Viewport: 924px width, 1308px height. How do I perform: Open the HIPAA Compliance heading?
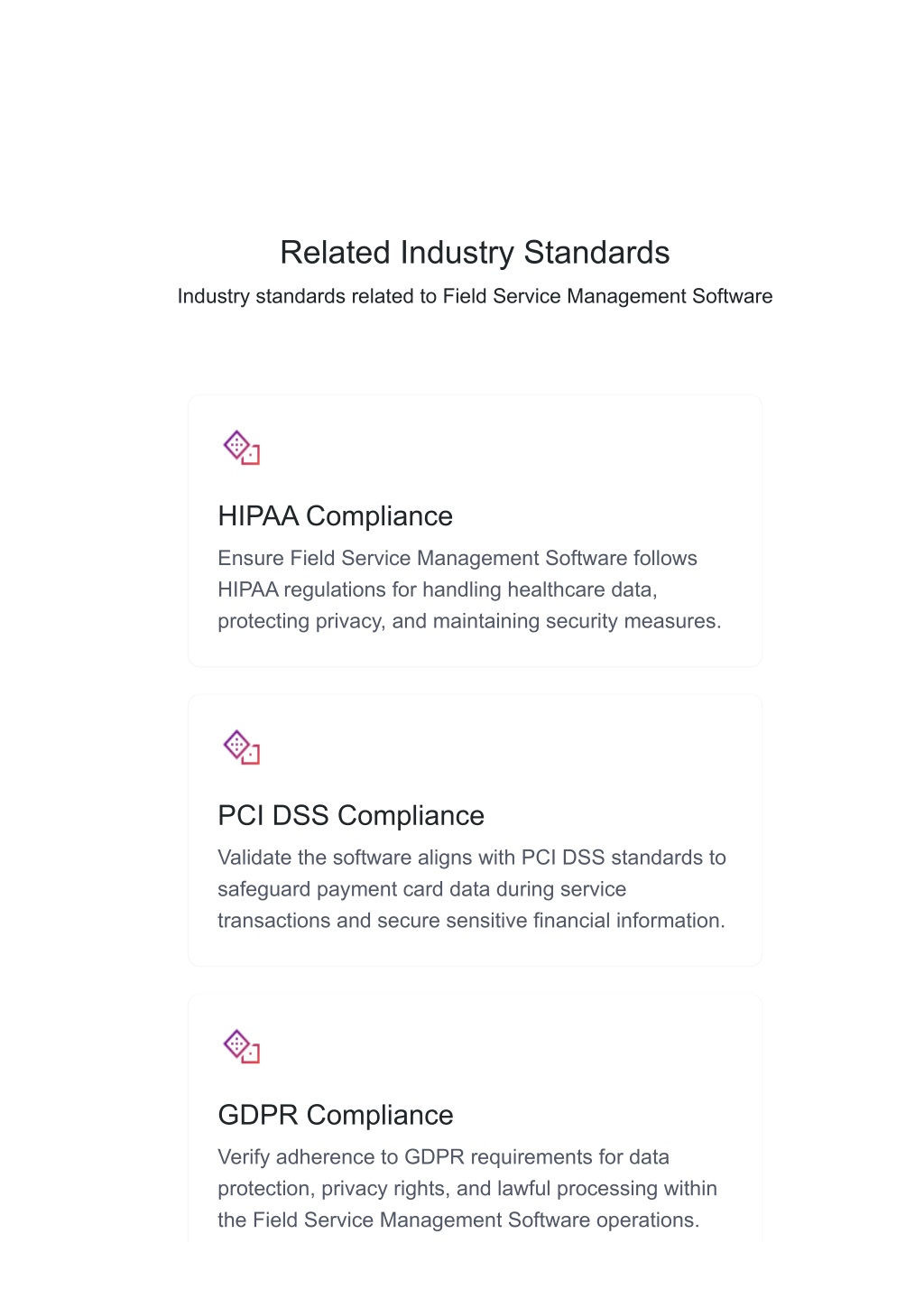pos(335,515)
